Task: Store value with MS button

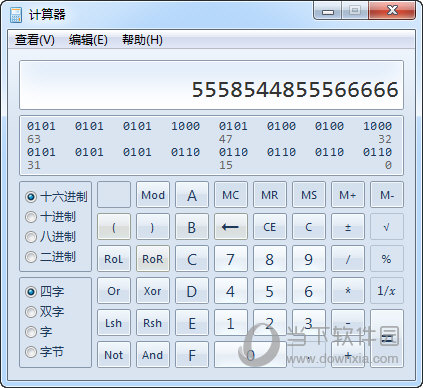Action: point(309,195)
